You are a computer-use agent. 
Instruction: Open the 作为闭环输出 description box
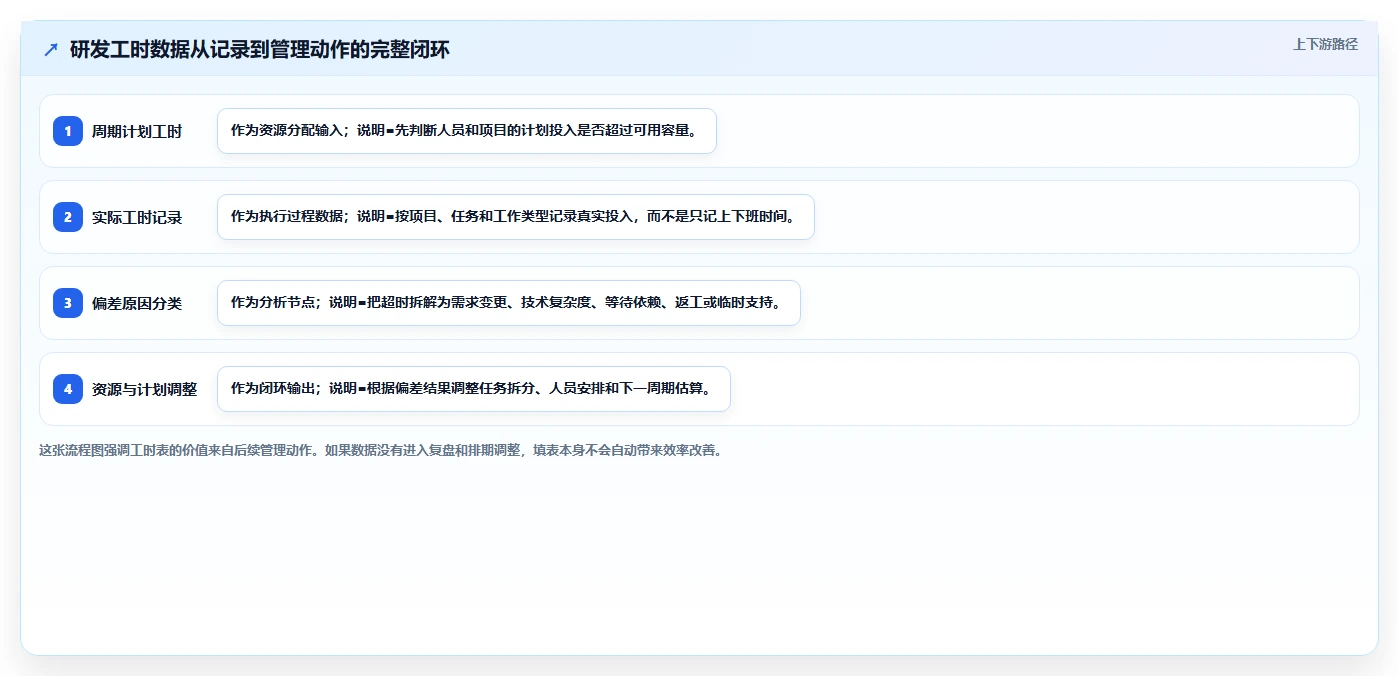[x=474, y=389]
